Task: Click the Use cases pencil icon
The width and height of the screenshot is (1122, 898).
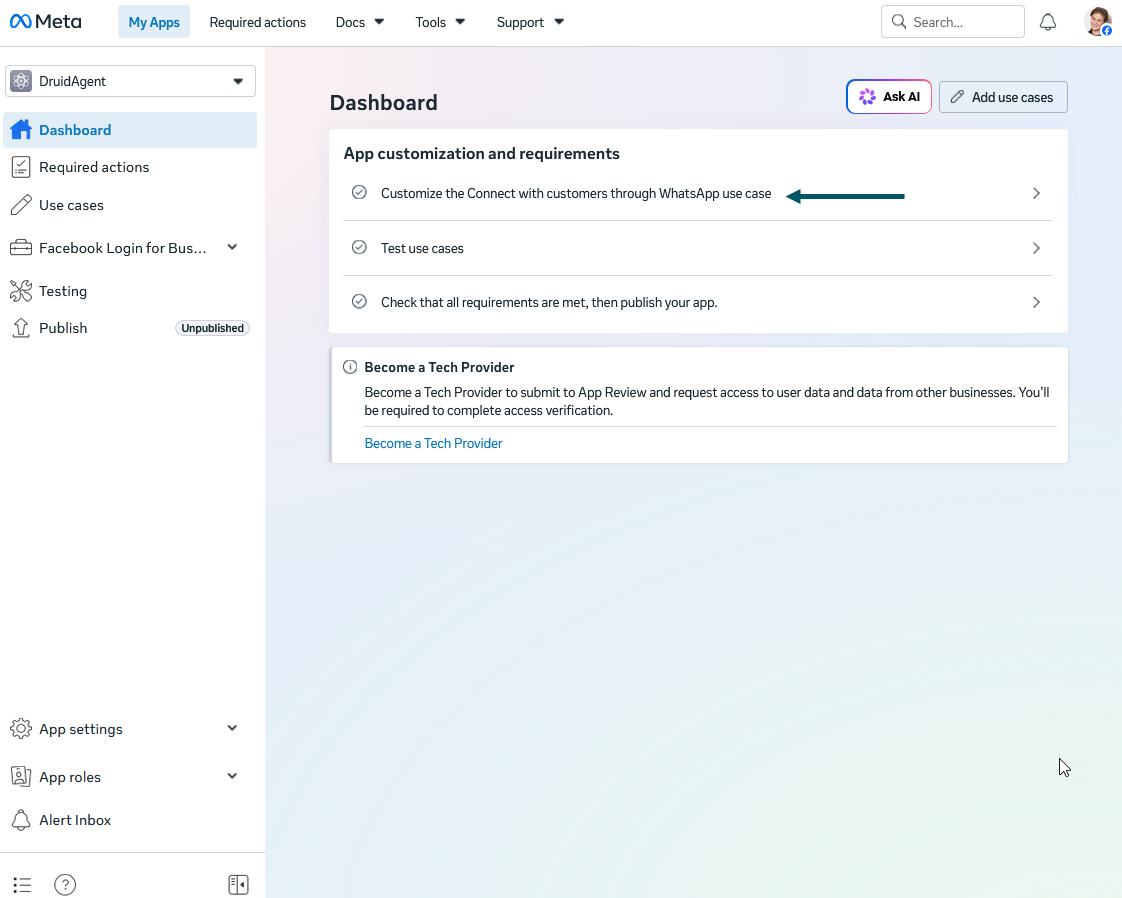Action: 21,205
